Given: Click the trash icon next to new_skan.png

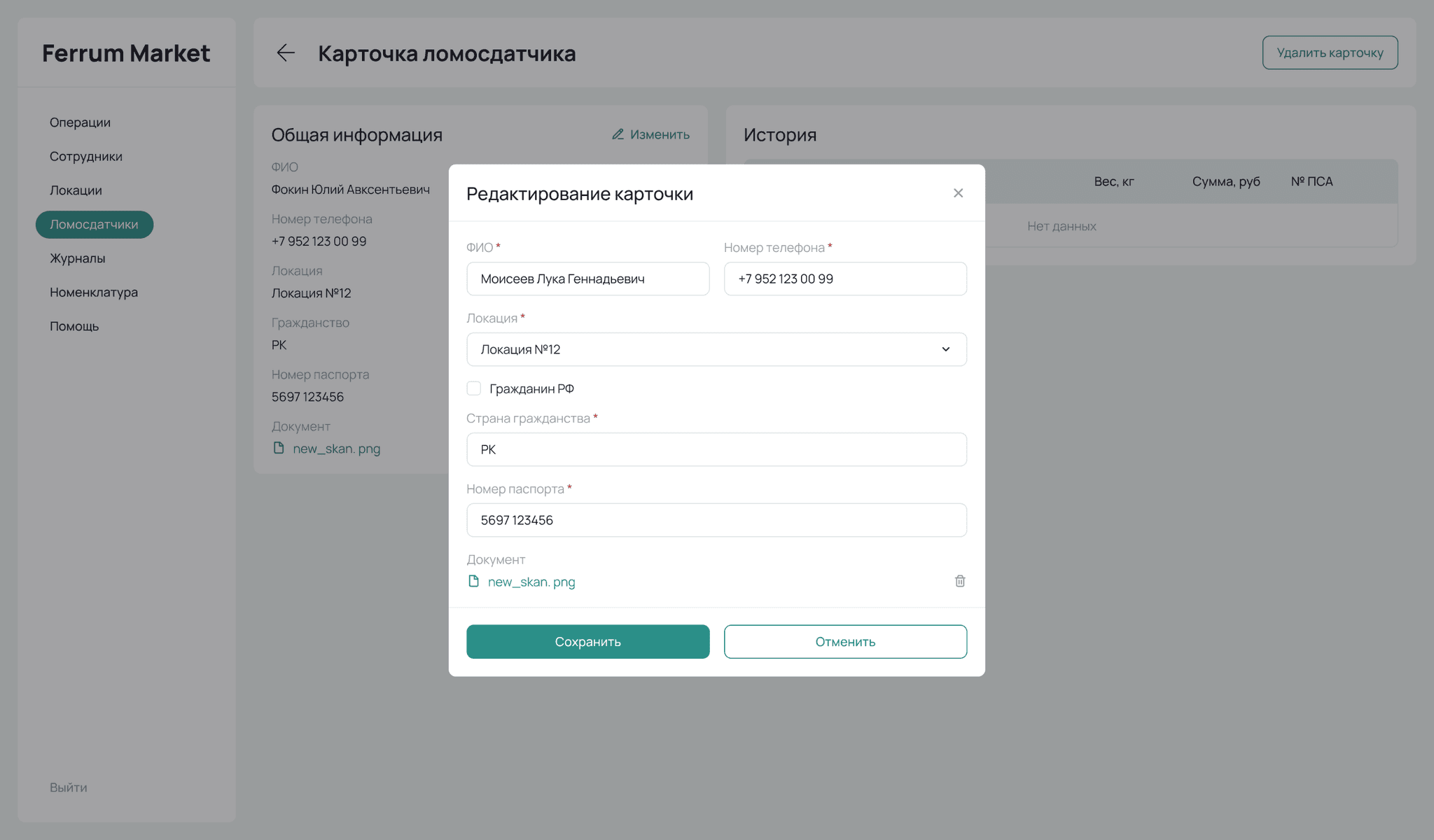Looking at the screenshot, I should (x=960, y=581).
